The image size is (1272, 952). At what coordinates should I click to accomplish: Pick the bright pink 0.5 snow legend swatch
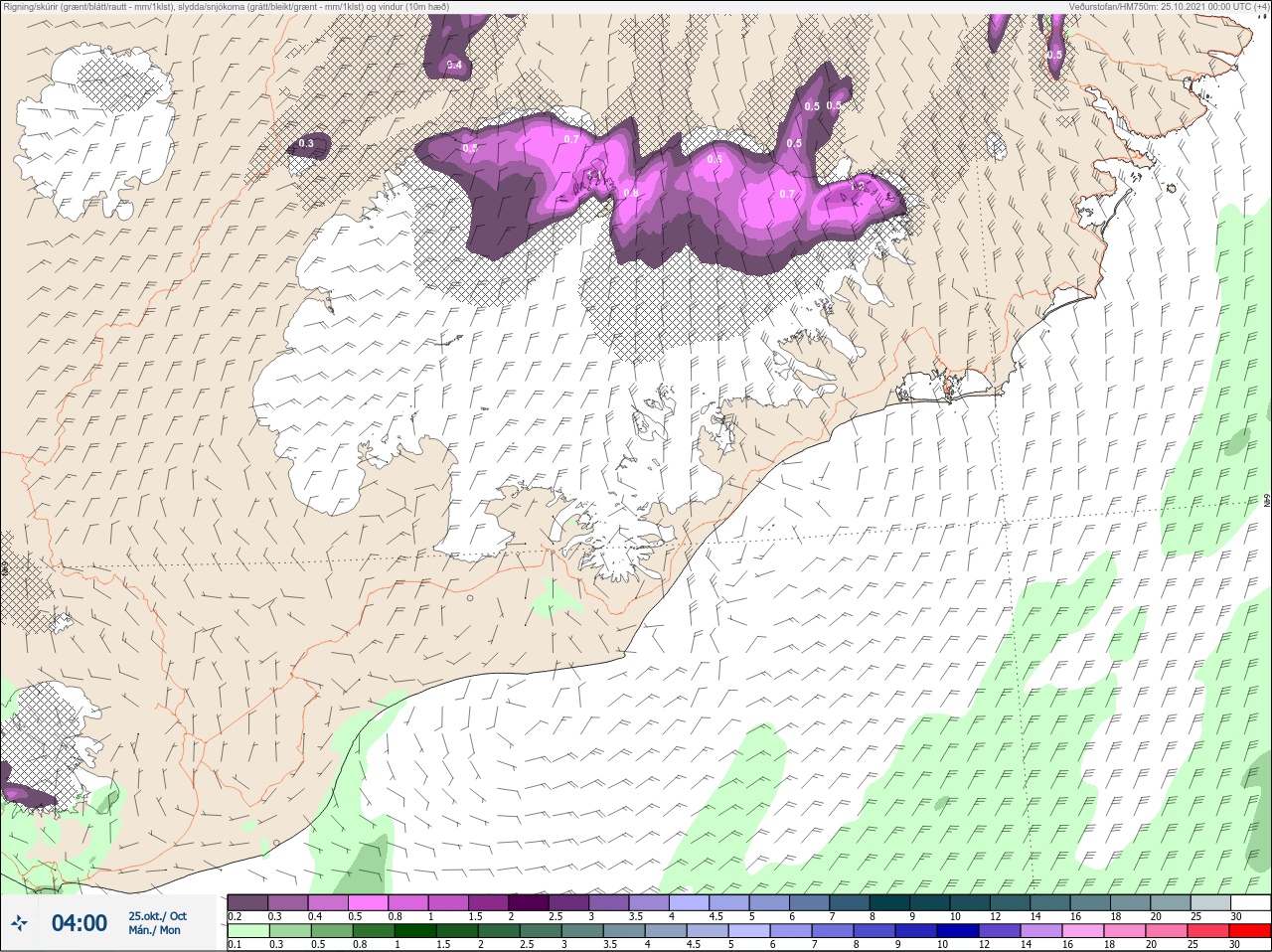(368, 902)
